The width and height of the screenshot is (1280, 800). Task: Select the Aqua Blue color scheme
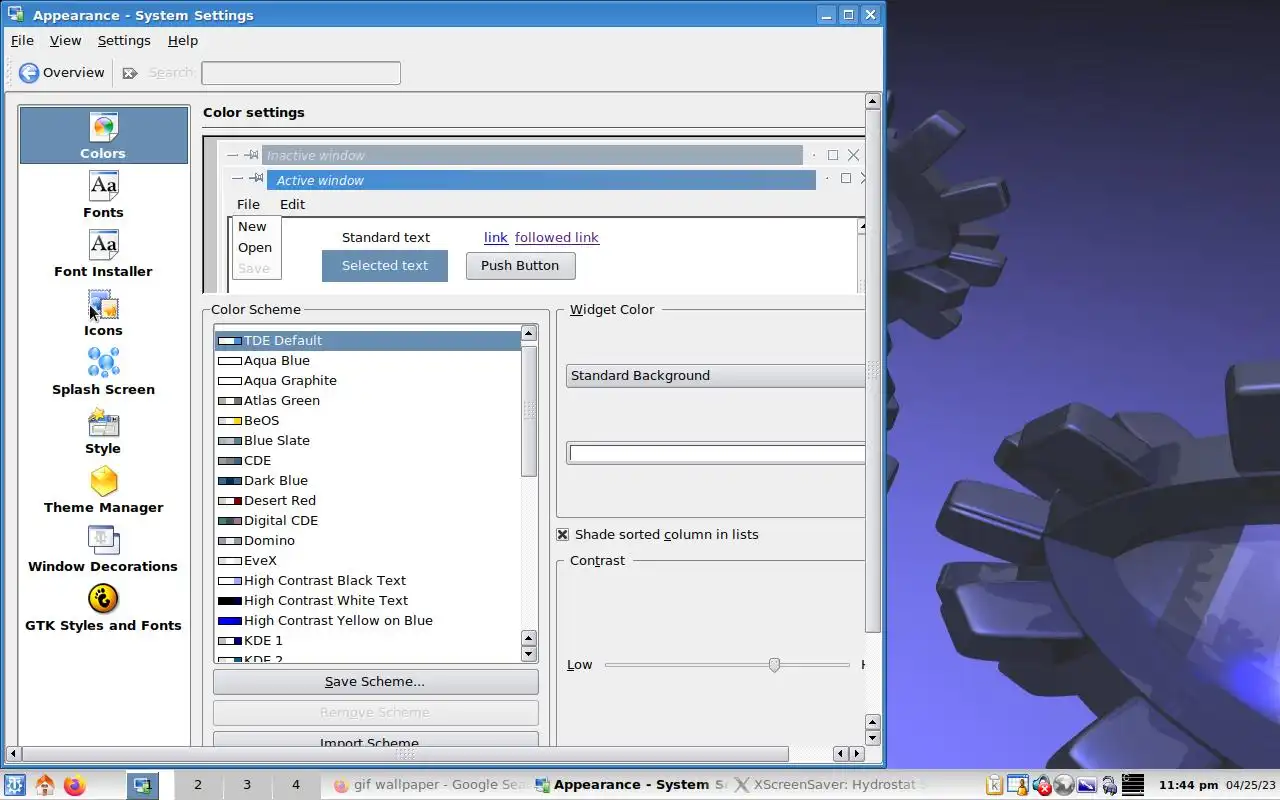point(367,361)
